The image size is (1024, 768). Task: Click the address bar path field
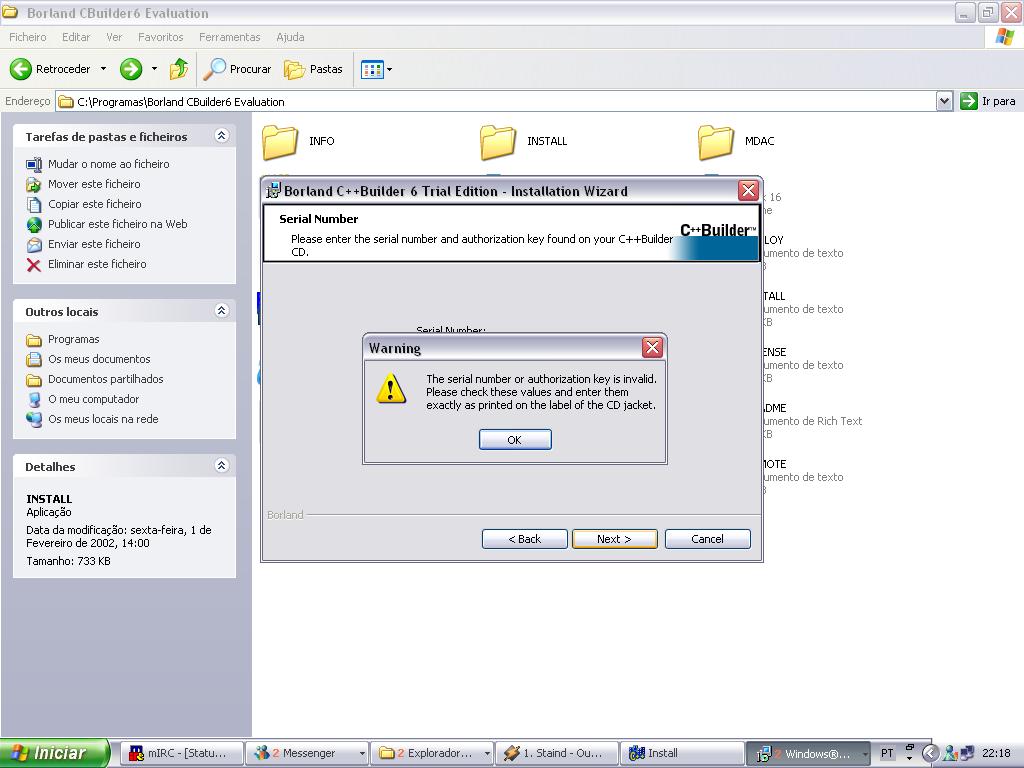[x=496, y=101]
